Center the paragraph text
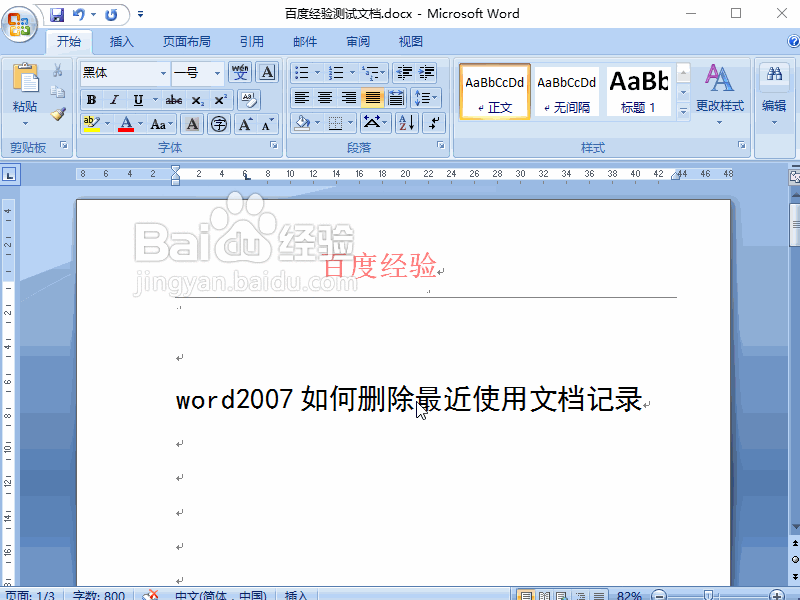Viewport: 800px width, 600px height. 325,97
